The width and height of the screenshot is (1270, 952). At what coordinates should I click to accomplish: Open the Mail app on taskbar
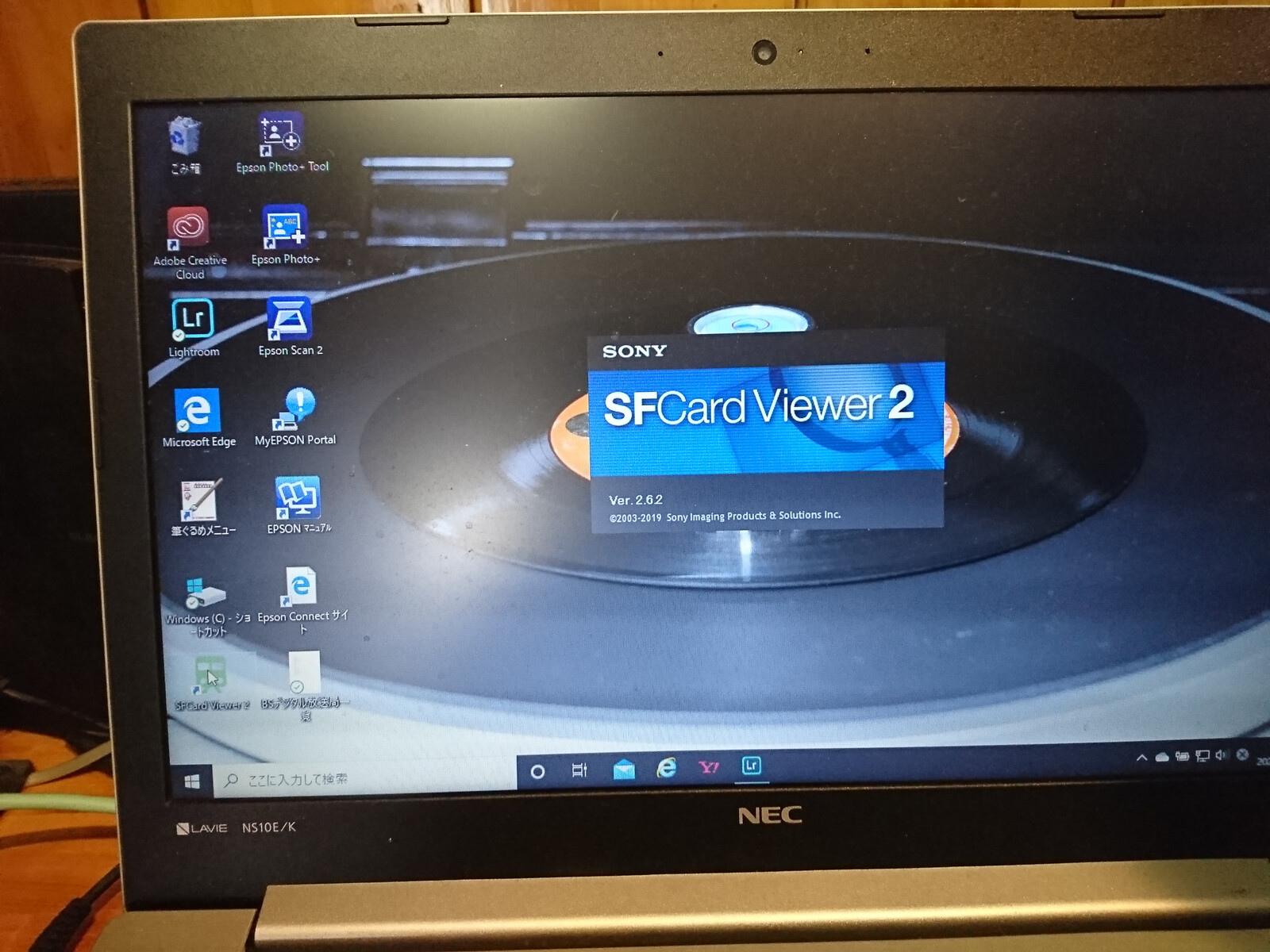pyautogui.click(x=624, y=769)
